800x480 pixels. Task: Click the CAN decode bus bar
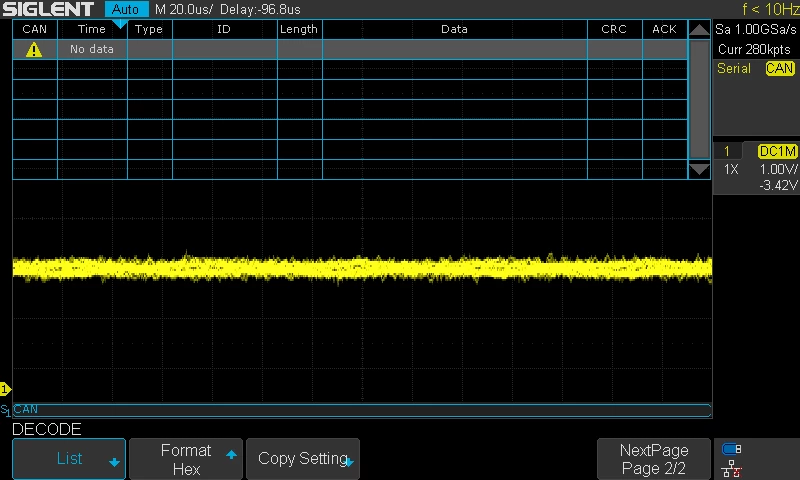[x=362, y=410]
